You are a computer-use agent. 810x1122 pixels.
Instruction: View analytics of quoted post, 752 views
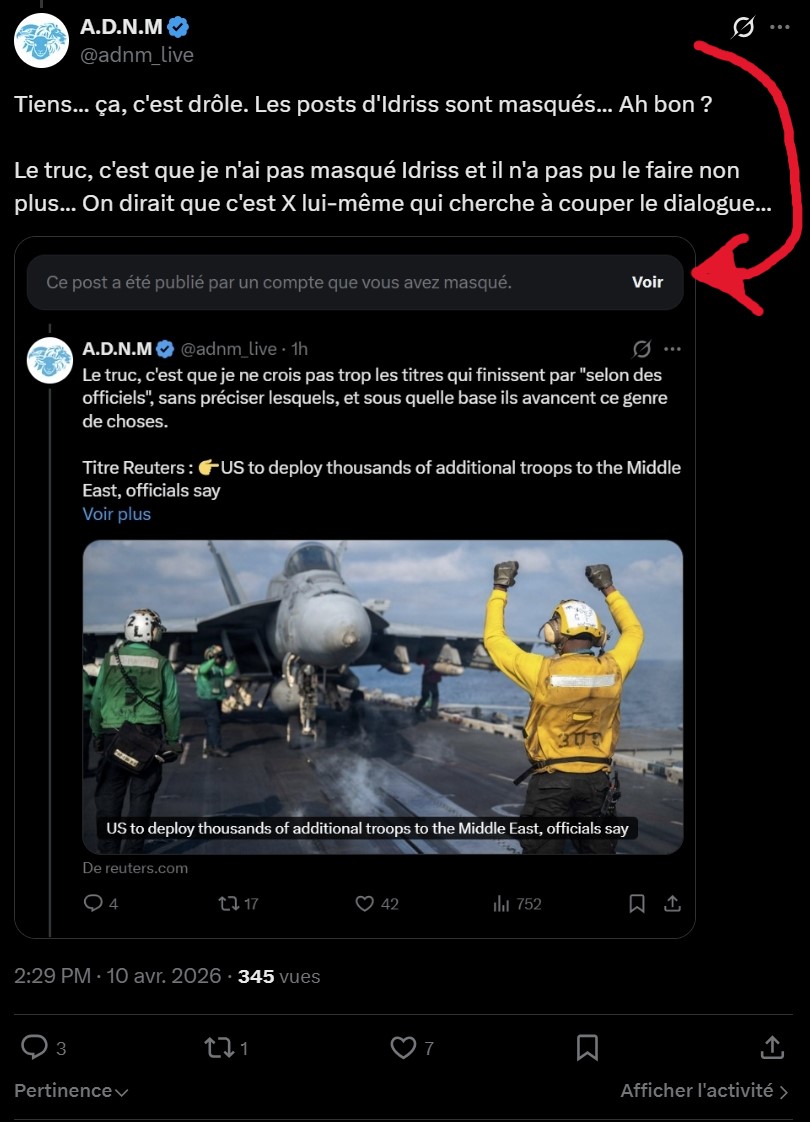coord(502,903)
